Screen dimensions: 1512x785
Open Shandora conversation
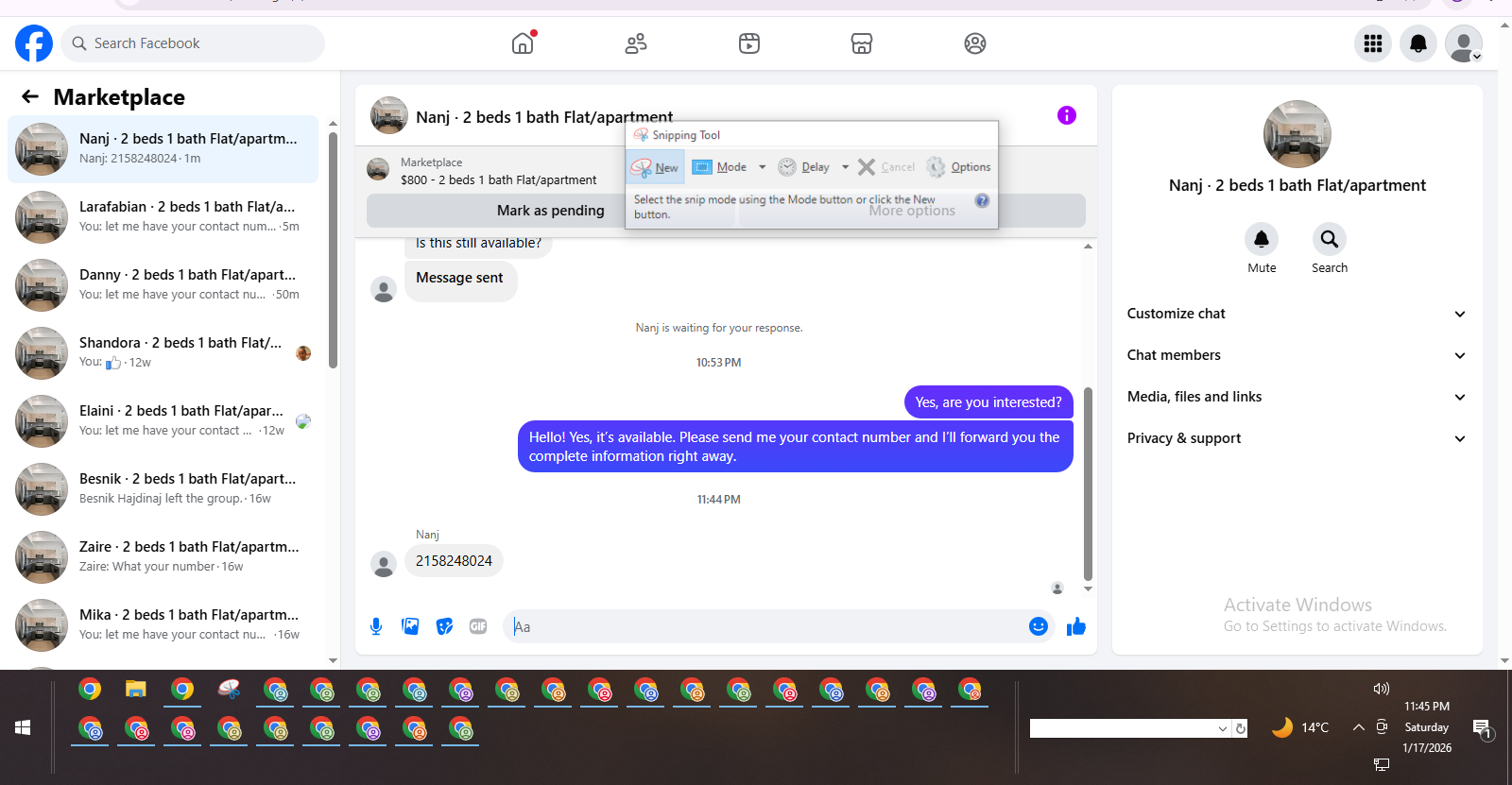[x=163, y=353]
